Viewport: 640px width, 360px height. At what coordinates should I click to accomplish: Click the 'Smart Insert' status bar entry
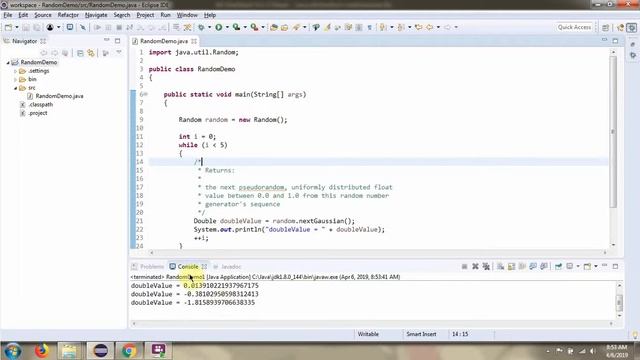point(421,334)
